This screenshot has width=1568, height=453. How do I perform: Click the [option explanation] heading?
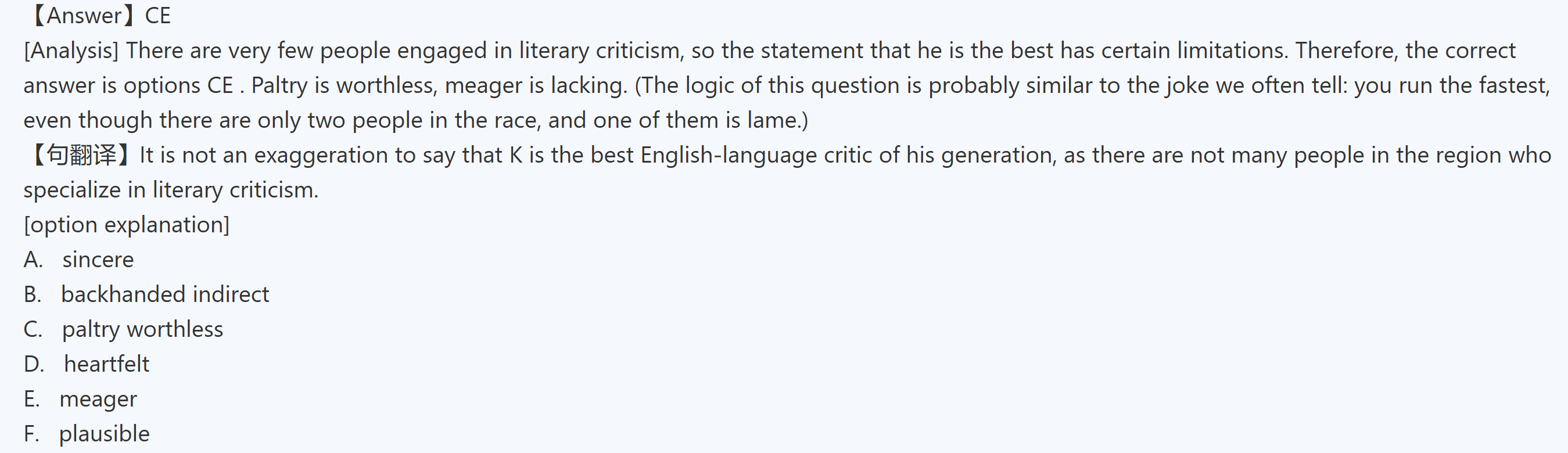[x=127, y=225]
